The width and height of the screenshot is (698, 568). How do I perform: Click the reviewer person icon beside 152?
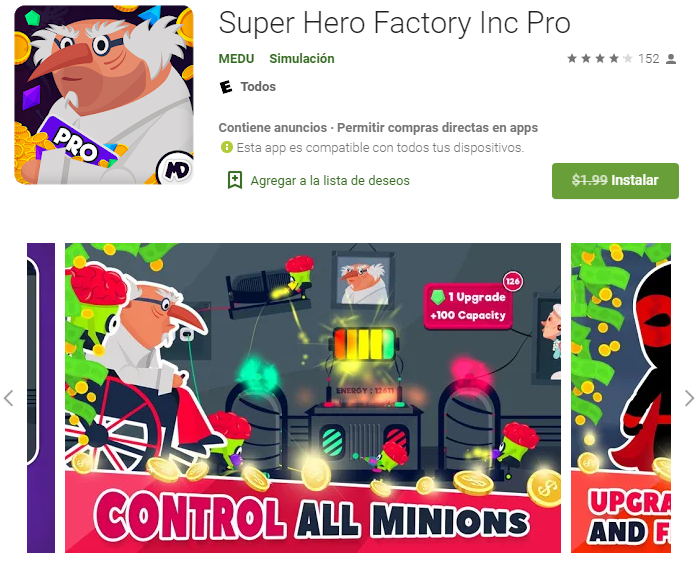click(671, 59)
